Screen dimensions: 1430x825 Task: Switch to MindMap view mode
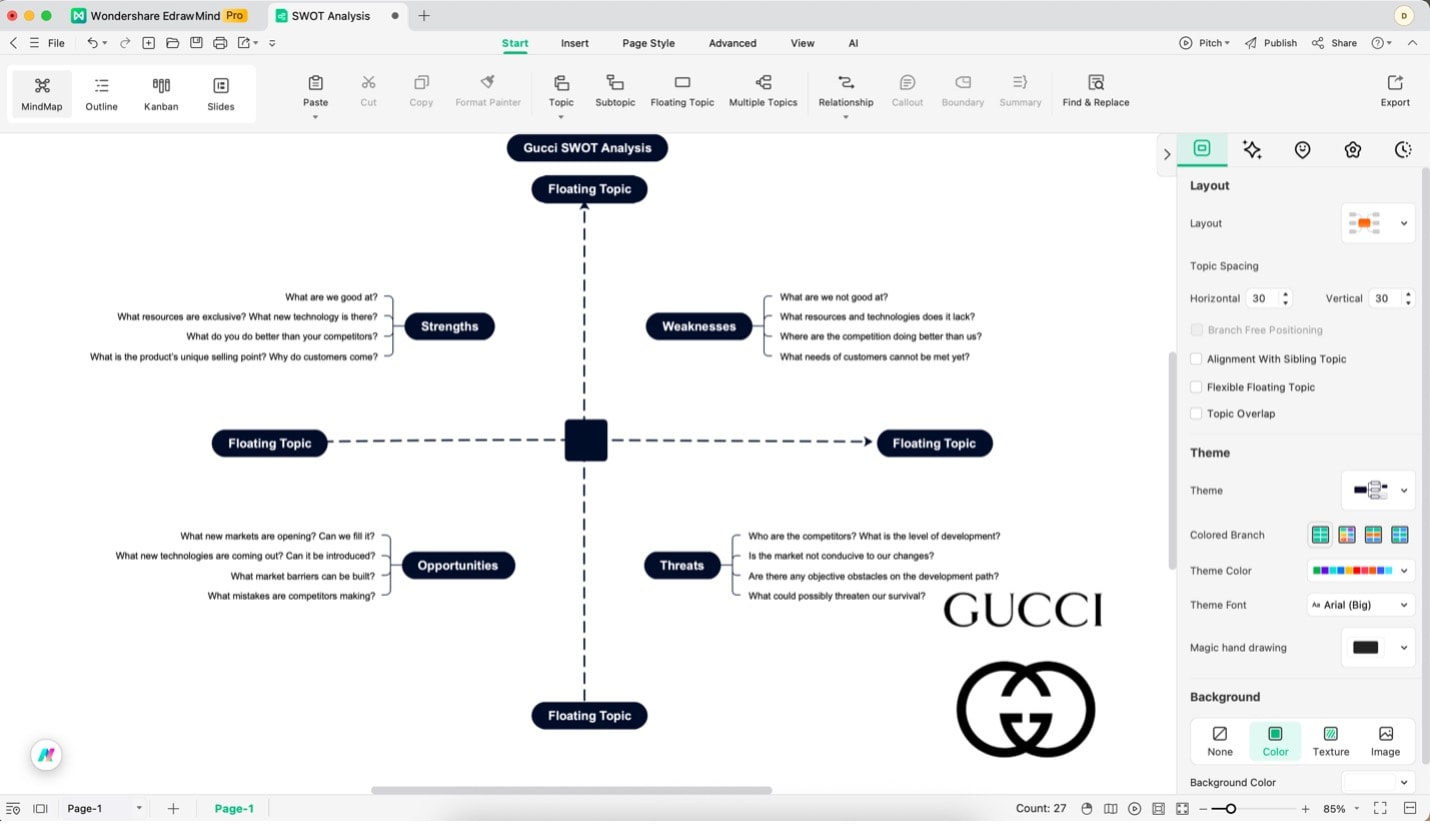pyautogui.click(x=42, y=94)
